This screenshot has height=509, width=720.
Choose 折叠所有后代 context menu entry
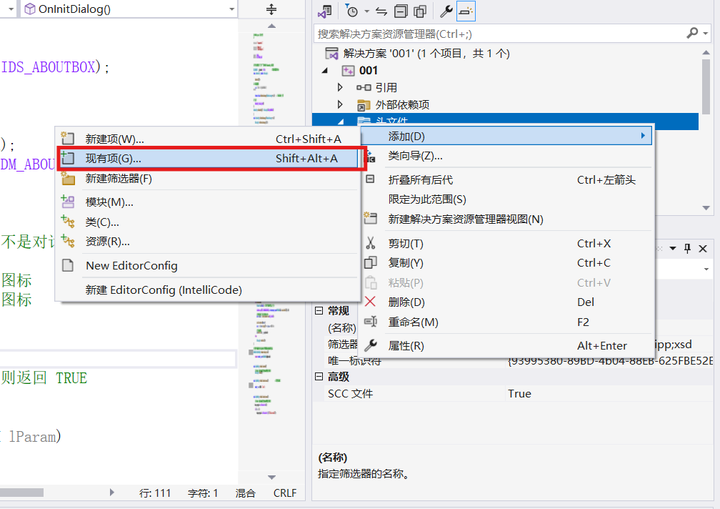click(x=507, y=180)
